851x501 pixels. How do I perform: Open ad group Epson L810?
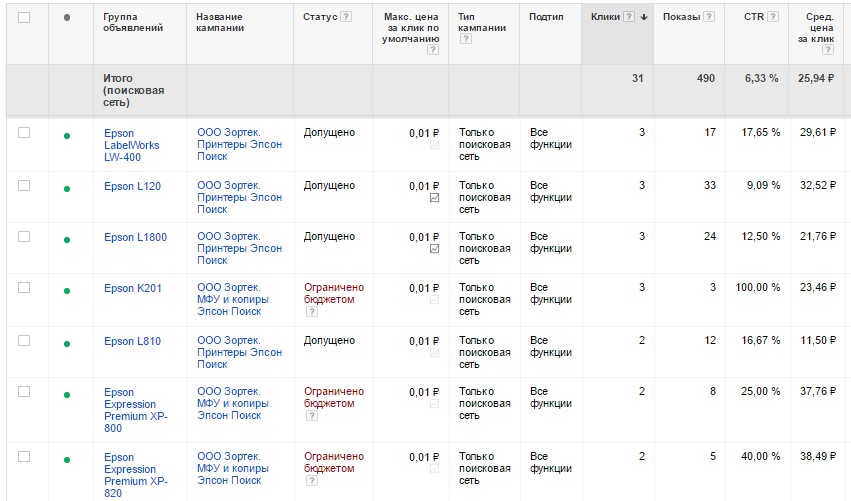click(132, 341)
